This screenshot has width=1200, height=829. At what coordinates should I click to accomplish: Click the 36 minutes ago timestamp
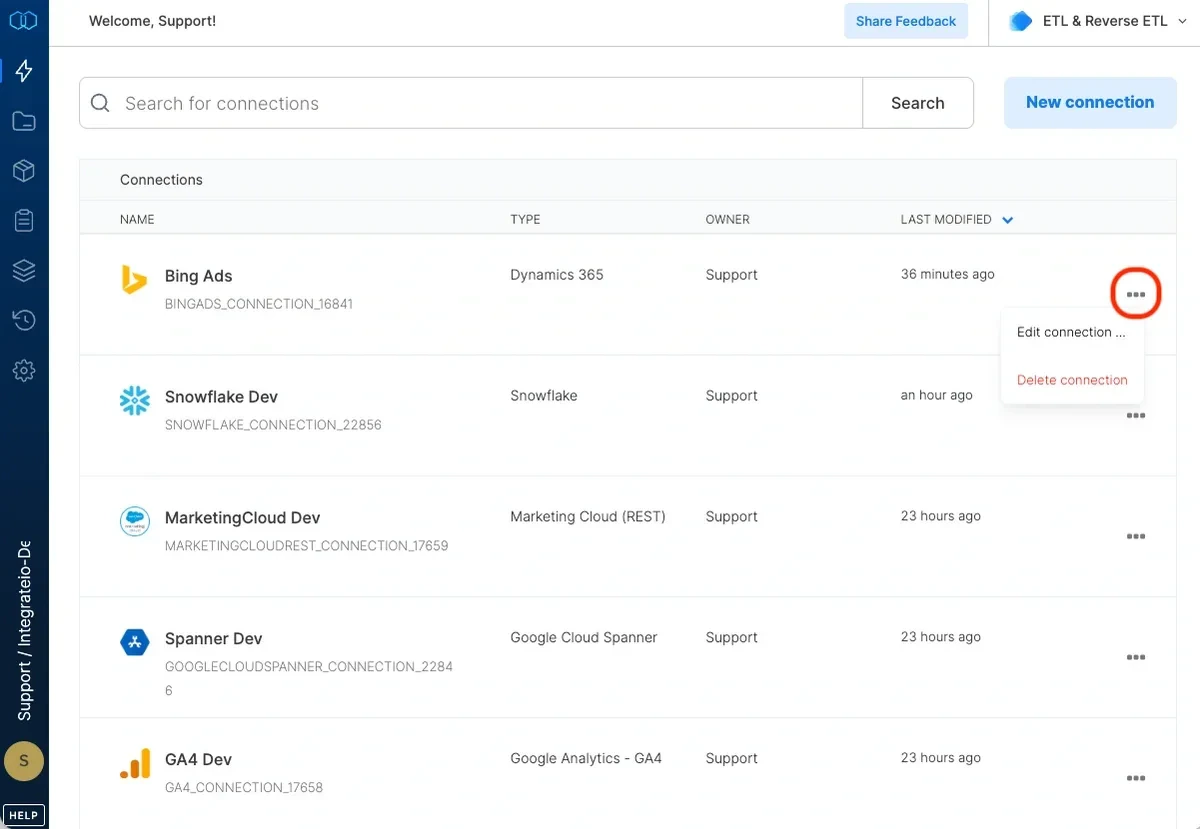click(x=948, y=274)
